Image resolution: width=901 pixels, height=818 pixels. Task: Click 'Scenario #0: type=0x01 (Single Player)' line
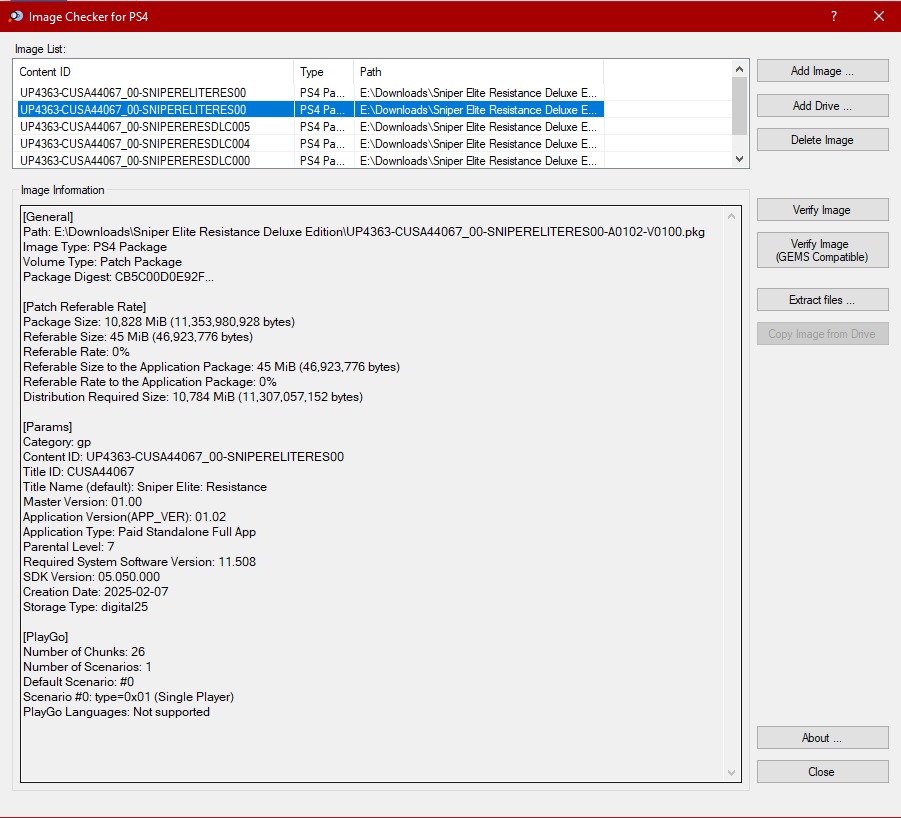[129, 696]
